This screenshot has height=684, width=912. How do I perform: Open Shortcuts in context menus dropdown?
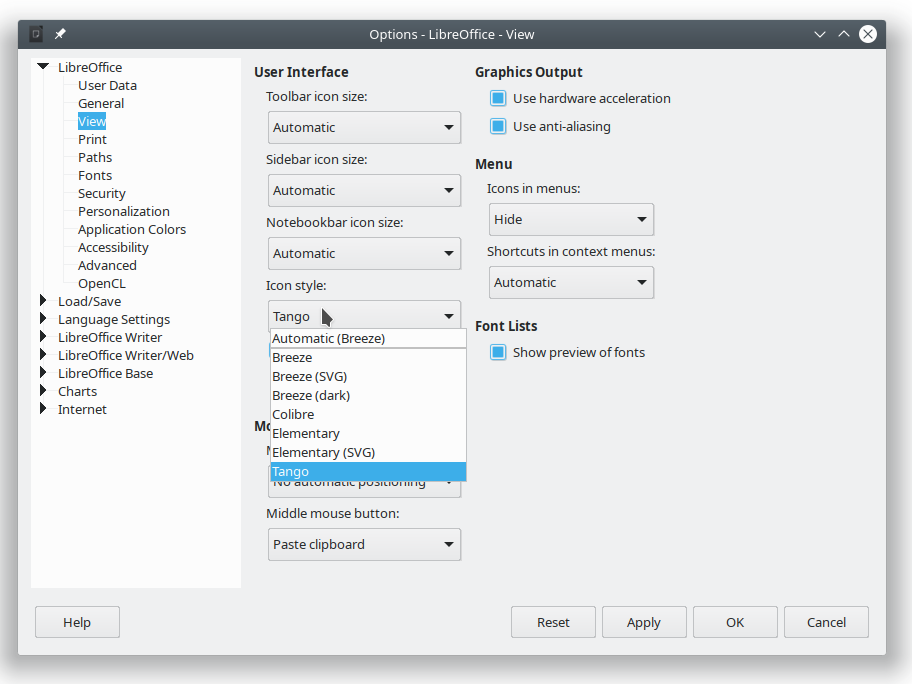(572, 283)
